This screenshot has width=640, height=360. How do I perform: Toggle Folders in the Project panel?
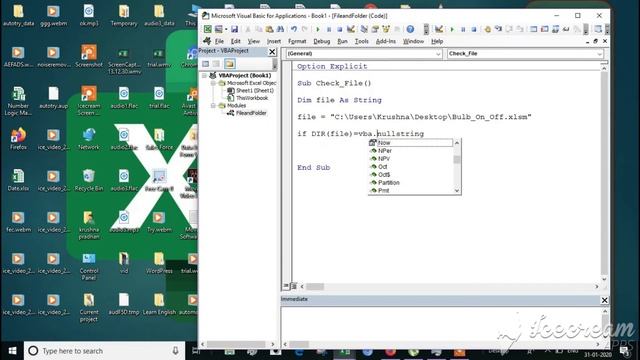(x=229, y=64)
